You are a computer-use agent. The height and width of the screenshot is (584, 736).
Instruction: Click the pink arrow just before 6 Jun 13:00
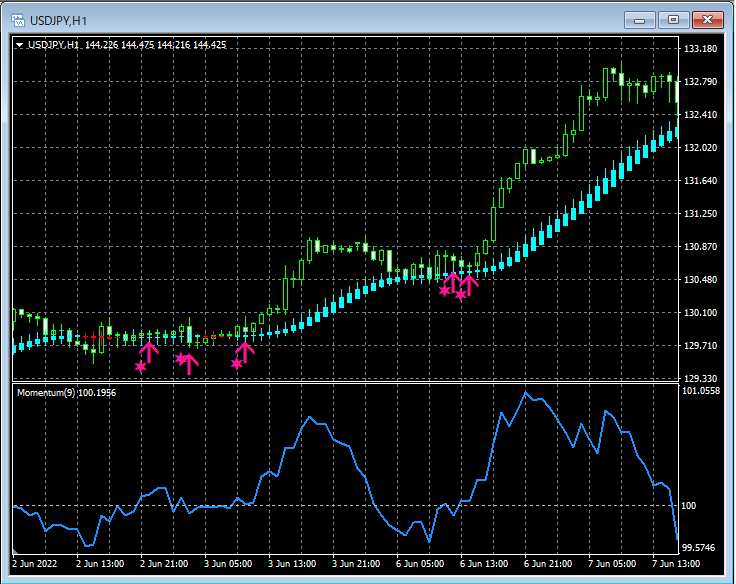tap(452, 281)
